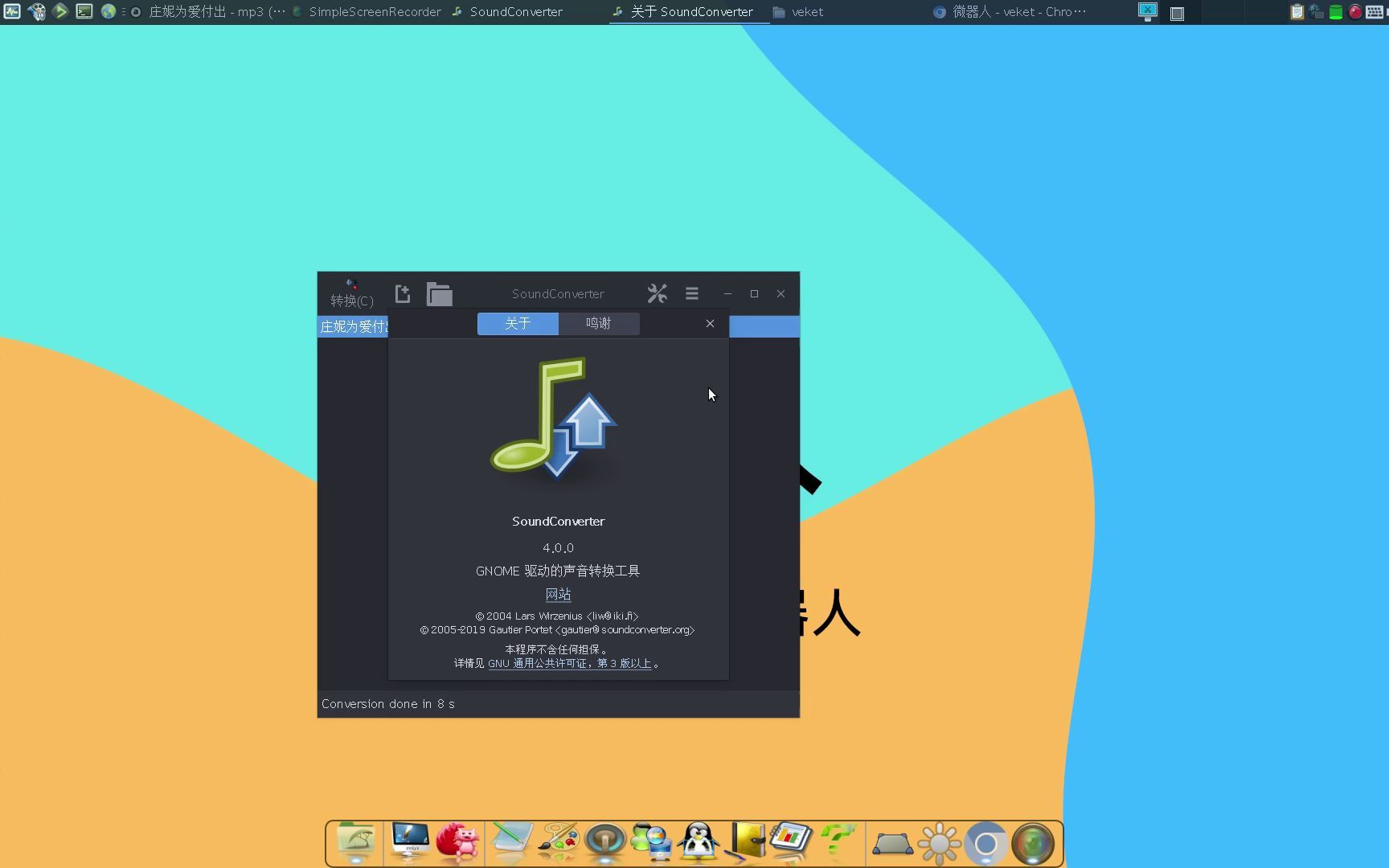Close the About dialog with its X
The height and width of the screenshot is (868, 1389).
[710, 324]
